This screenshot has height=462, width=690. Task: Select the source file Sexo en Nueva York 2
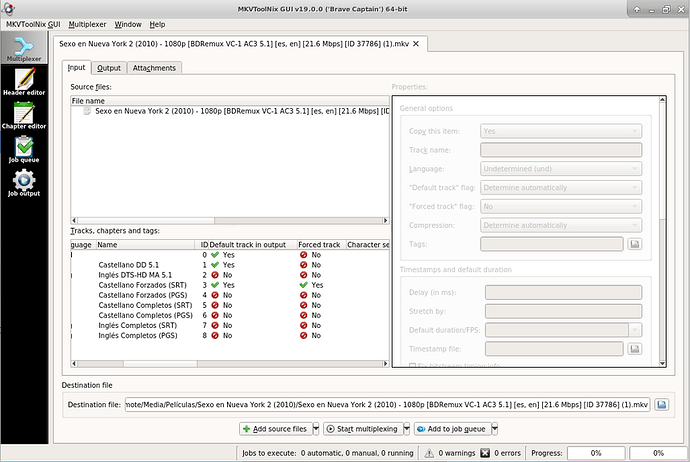pyautogui.click(x=230, y=111)
